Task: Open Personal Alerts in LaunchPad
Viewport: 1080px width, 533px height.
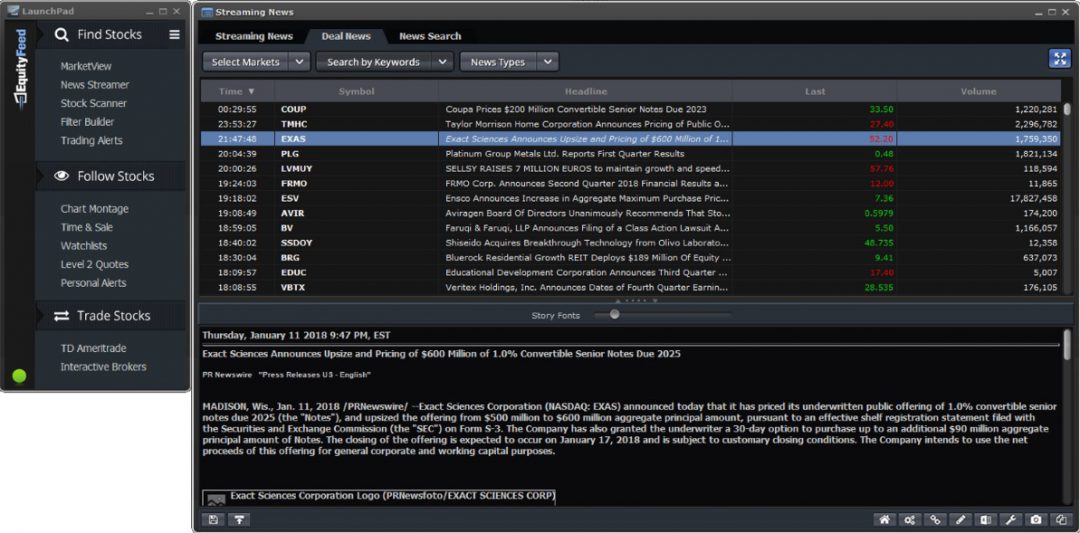Action: 93,283
